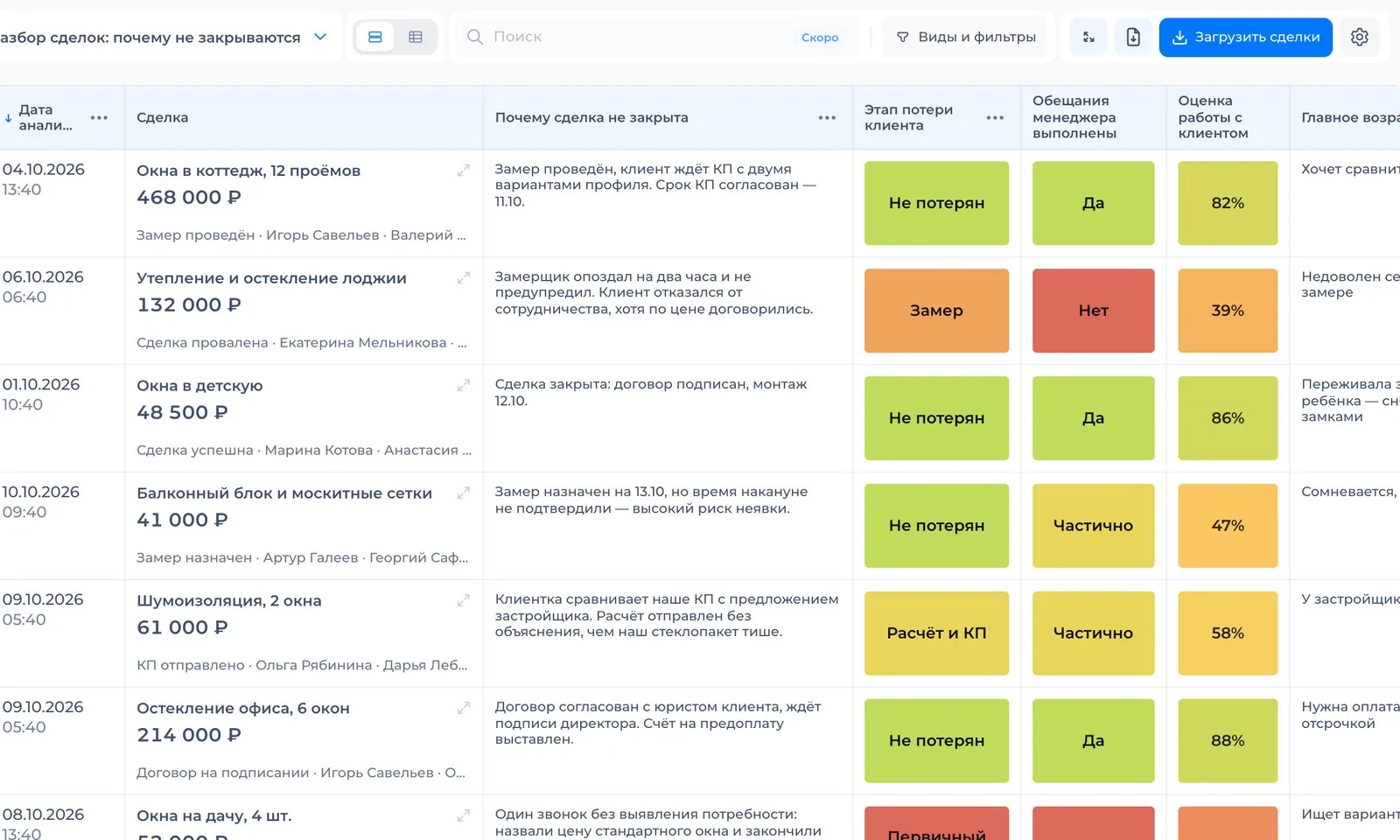1400x840 pixels.
Task: Click the 58% rating cell
Action: pos(1228,633)
